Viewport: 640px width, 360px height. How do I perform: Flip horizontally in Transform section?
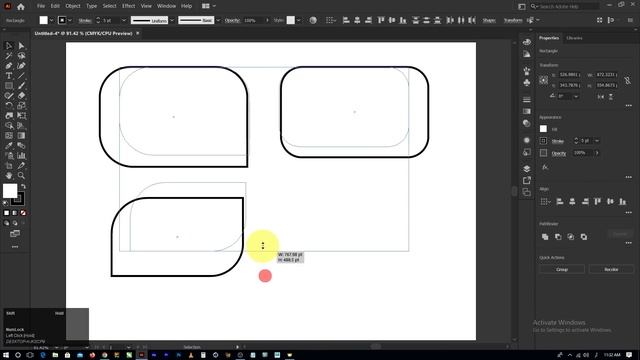[600, 97]
